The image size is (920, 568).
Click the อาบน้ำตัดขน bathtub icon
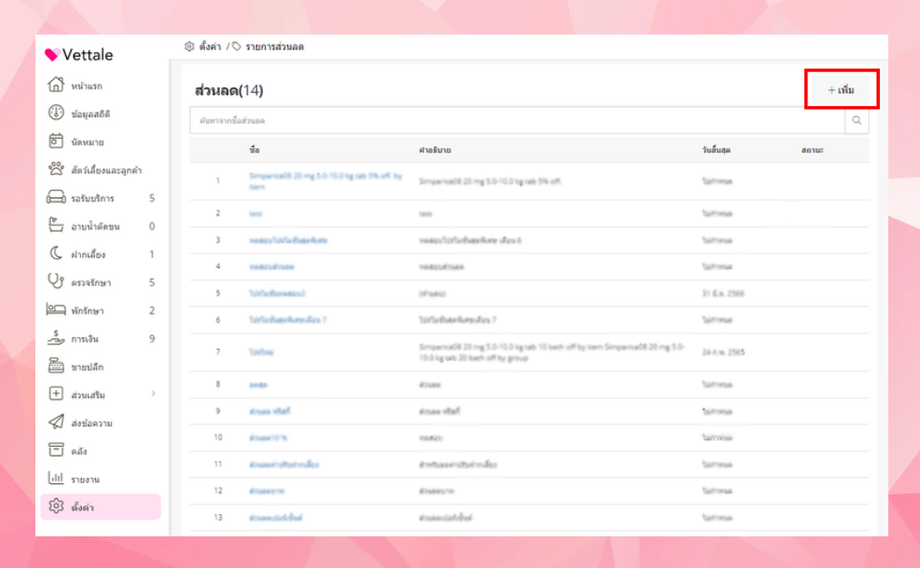(56, 226)
